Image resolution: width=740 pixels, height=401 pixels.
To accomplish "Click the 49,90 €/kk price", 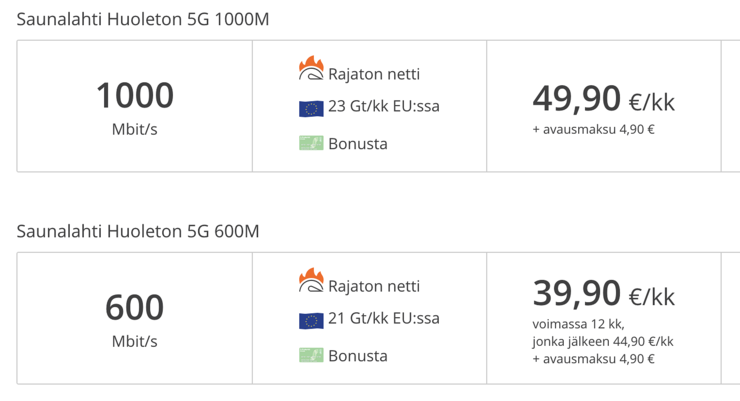I will coord(604,99).
